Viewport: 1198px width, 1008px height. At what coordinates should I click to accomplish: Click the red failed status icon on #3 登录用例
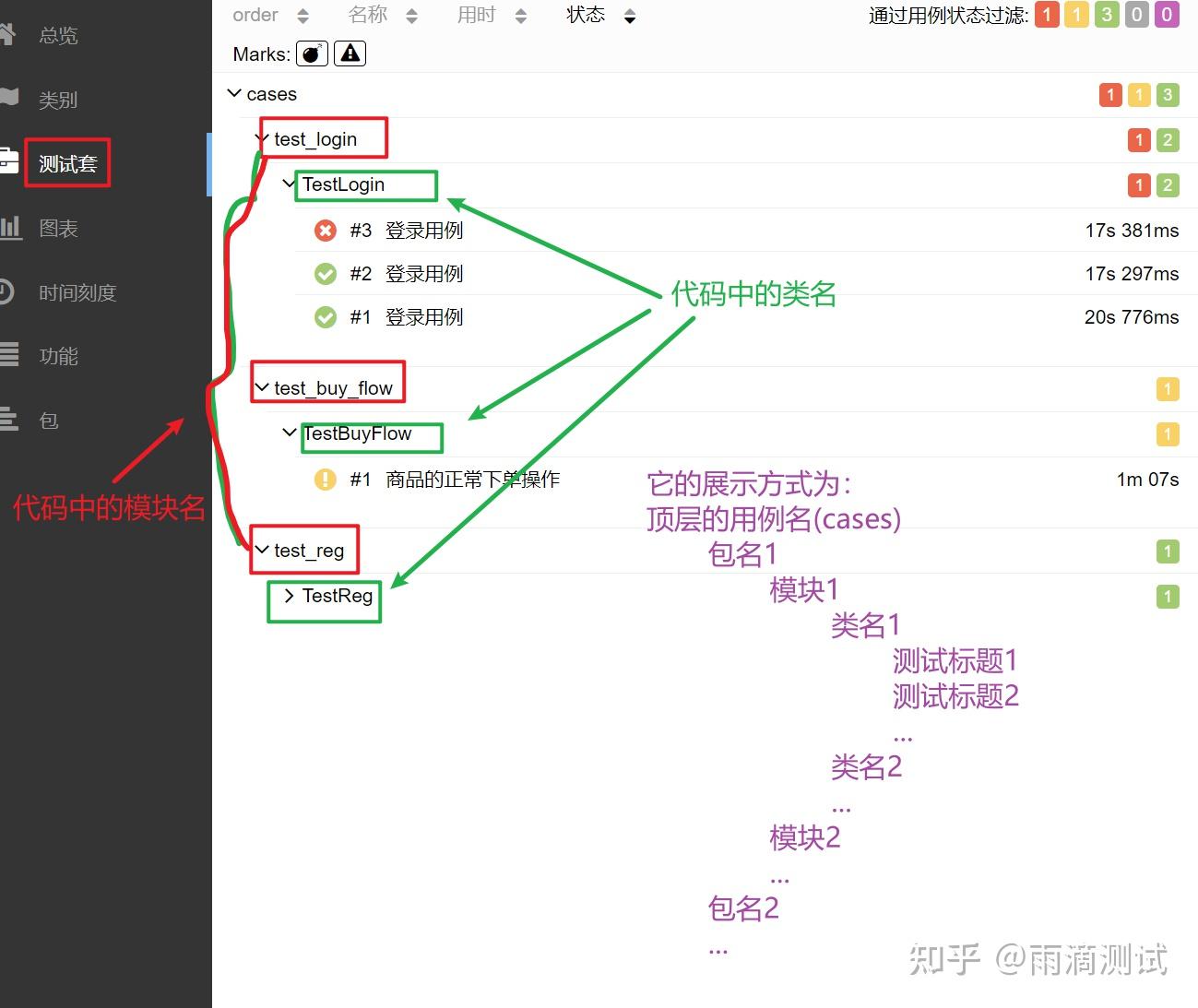pos(325,231)
